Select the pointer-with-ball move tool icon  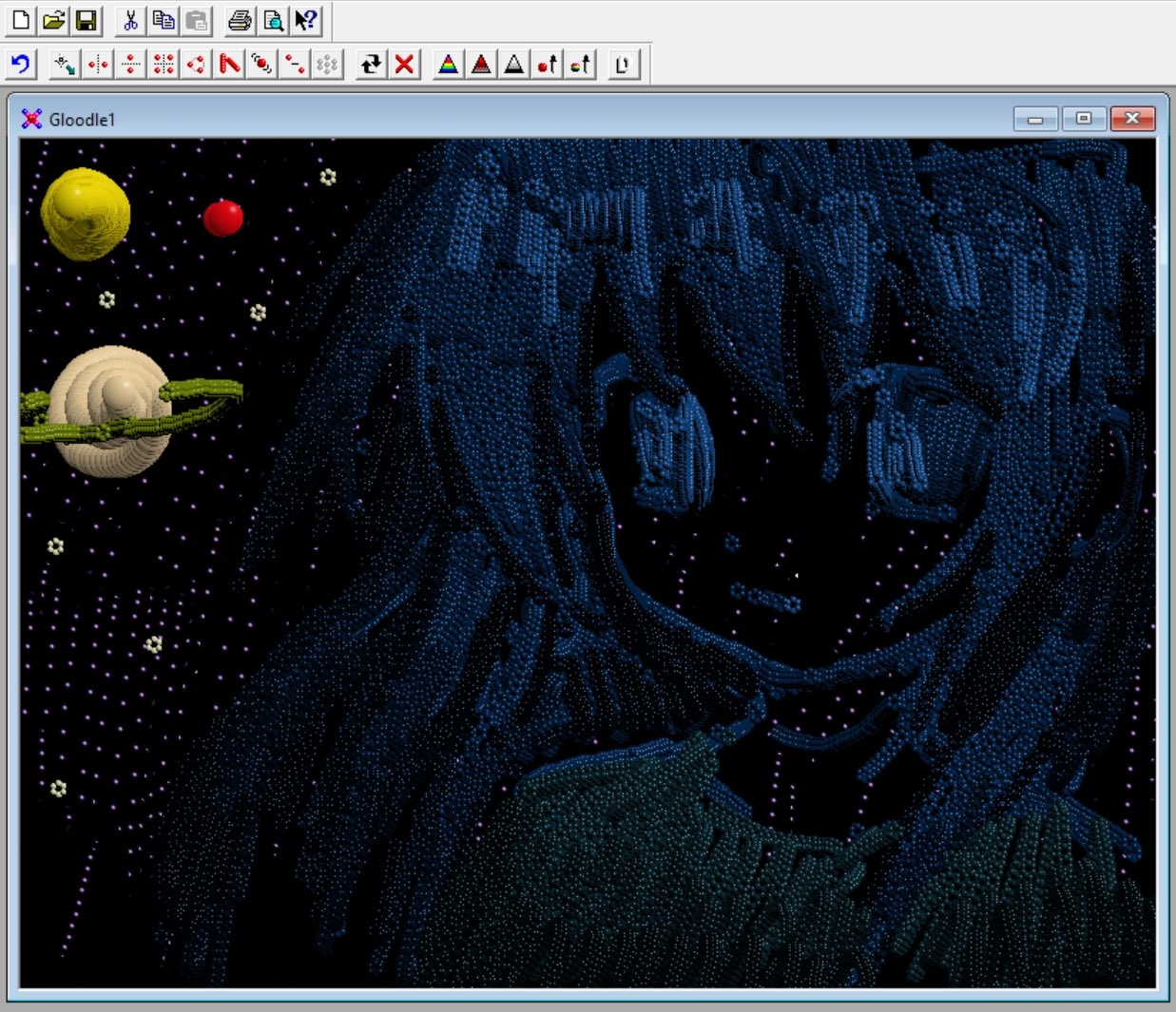[65, 65]
